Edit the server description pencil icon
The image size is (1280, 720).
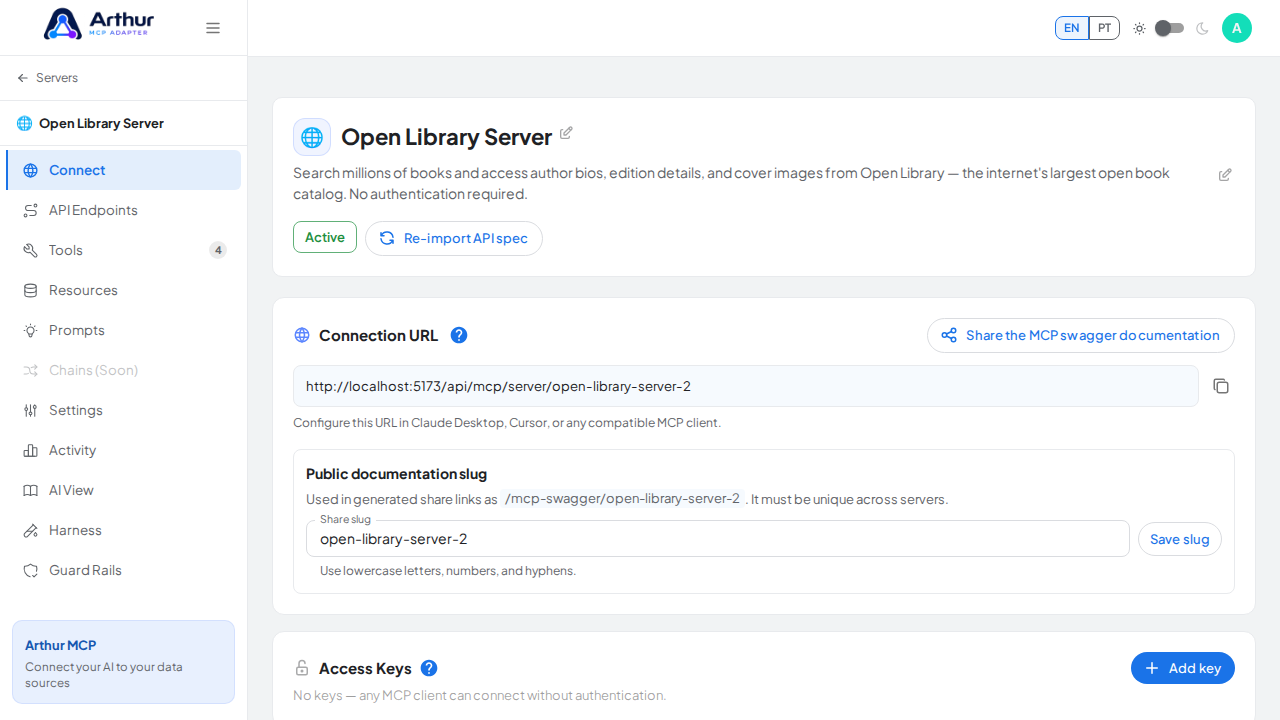[x=1225, y=175]
